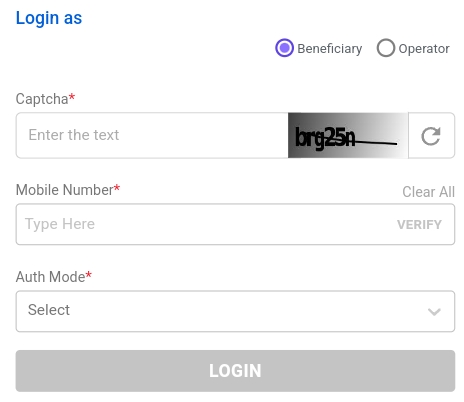Image resolution: width=464 pixels, height=402 pixels.
Task: Focus the captcha 'Enter the text' field
Action: tap(152, 135)
